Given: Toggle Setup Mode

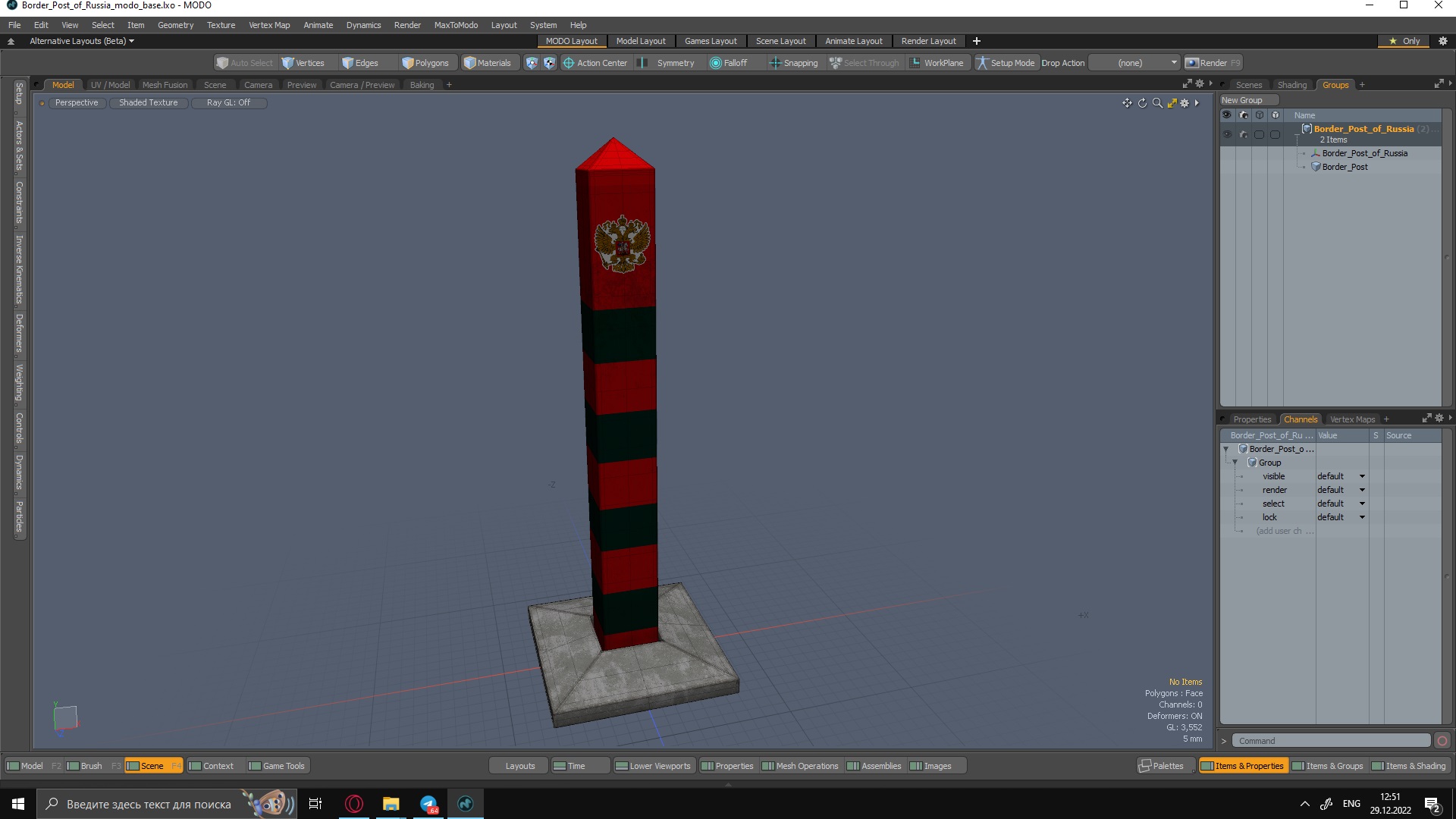Looking at the screenshot, I should pyautogui.click(x=1006, y=63).
